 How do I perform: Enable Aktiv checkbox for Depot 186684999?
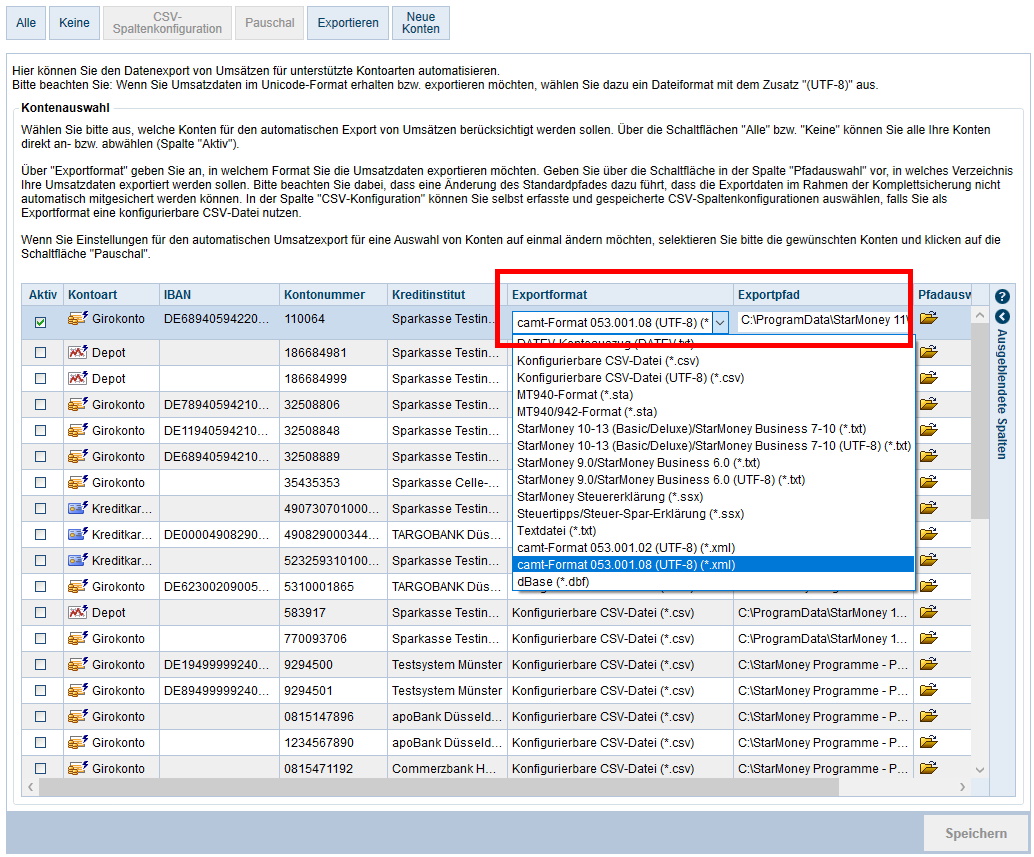[x=41, y=379]
